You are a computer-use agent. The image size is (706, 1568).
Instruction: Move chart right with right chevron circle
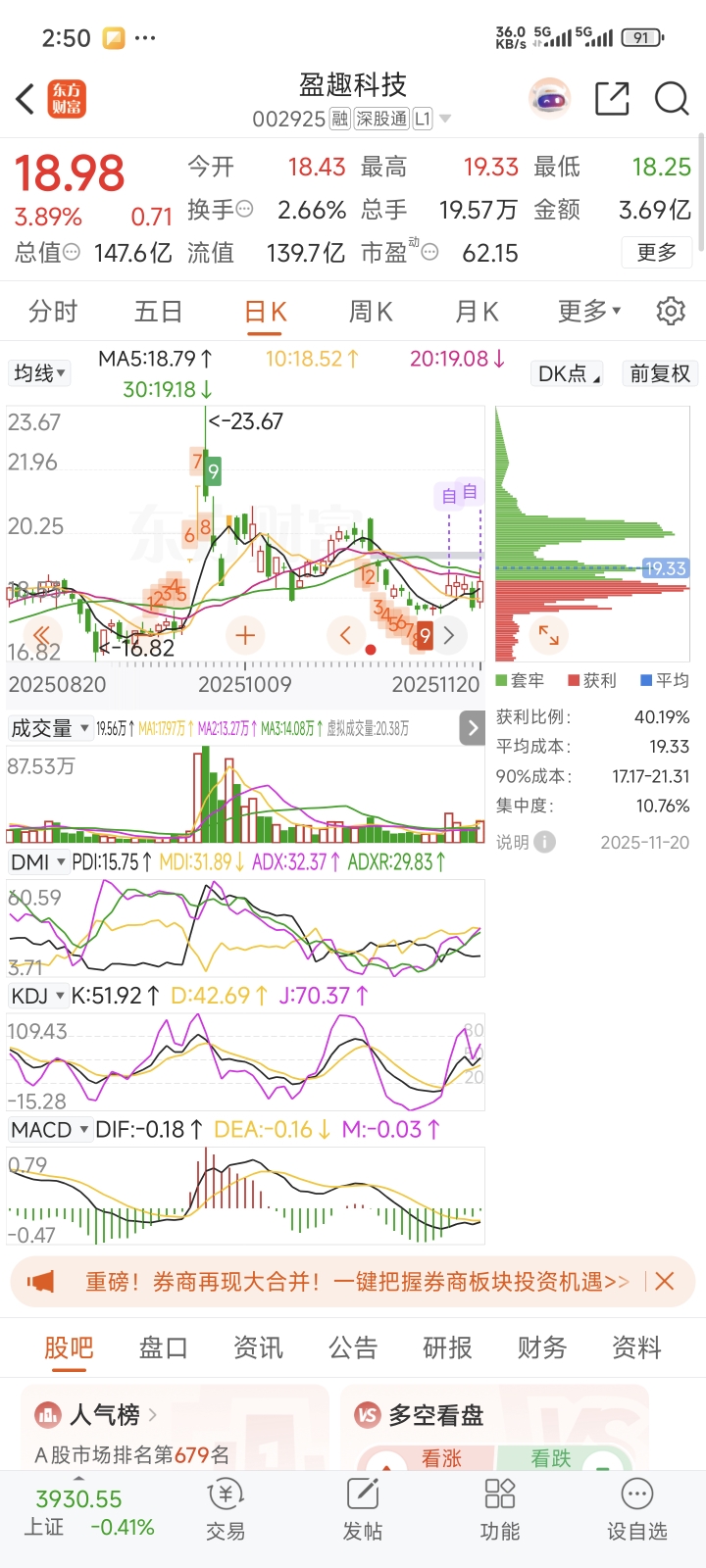point(449,635)
